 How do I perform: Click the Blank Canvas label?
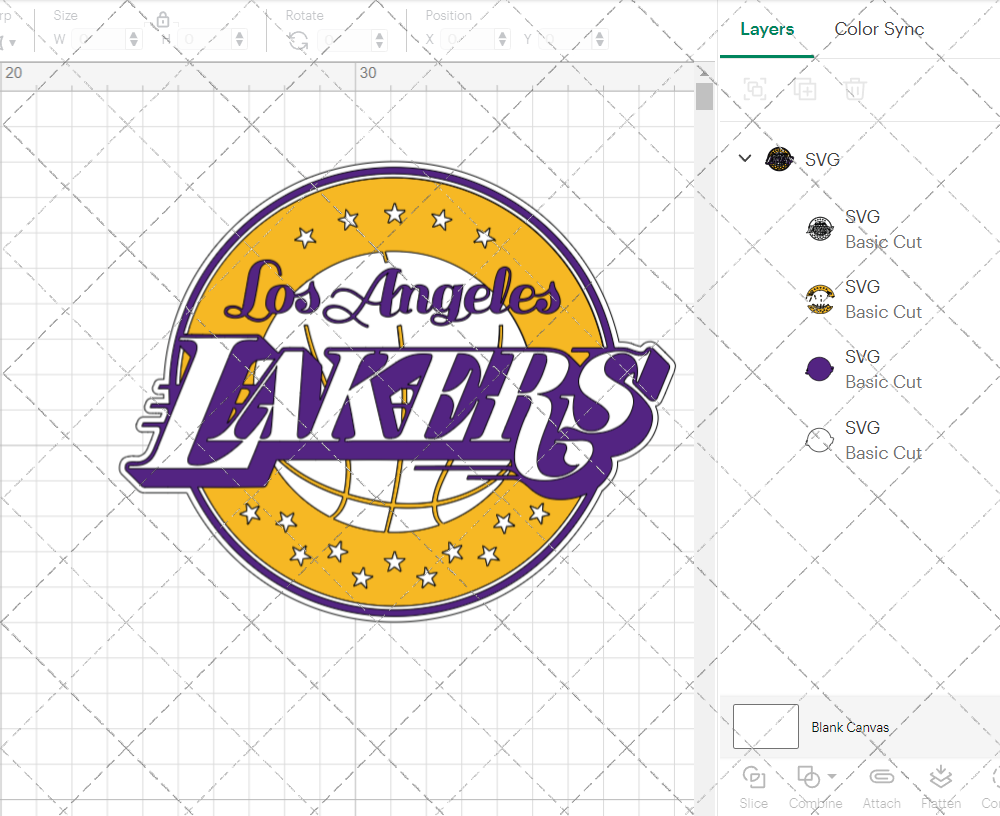click(x=850, y=727)
